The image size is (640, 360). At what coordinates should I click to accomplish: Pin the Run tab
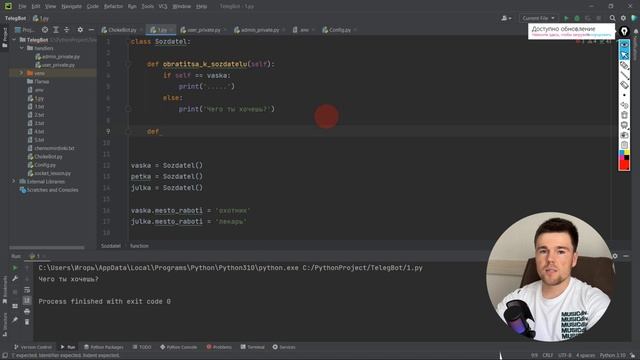[15, 320]
